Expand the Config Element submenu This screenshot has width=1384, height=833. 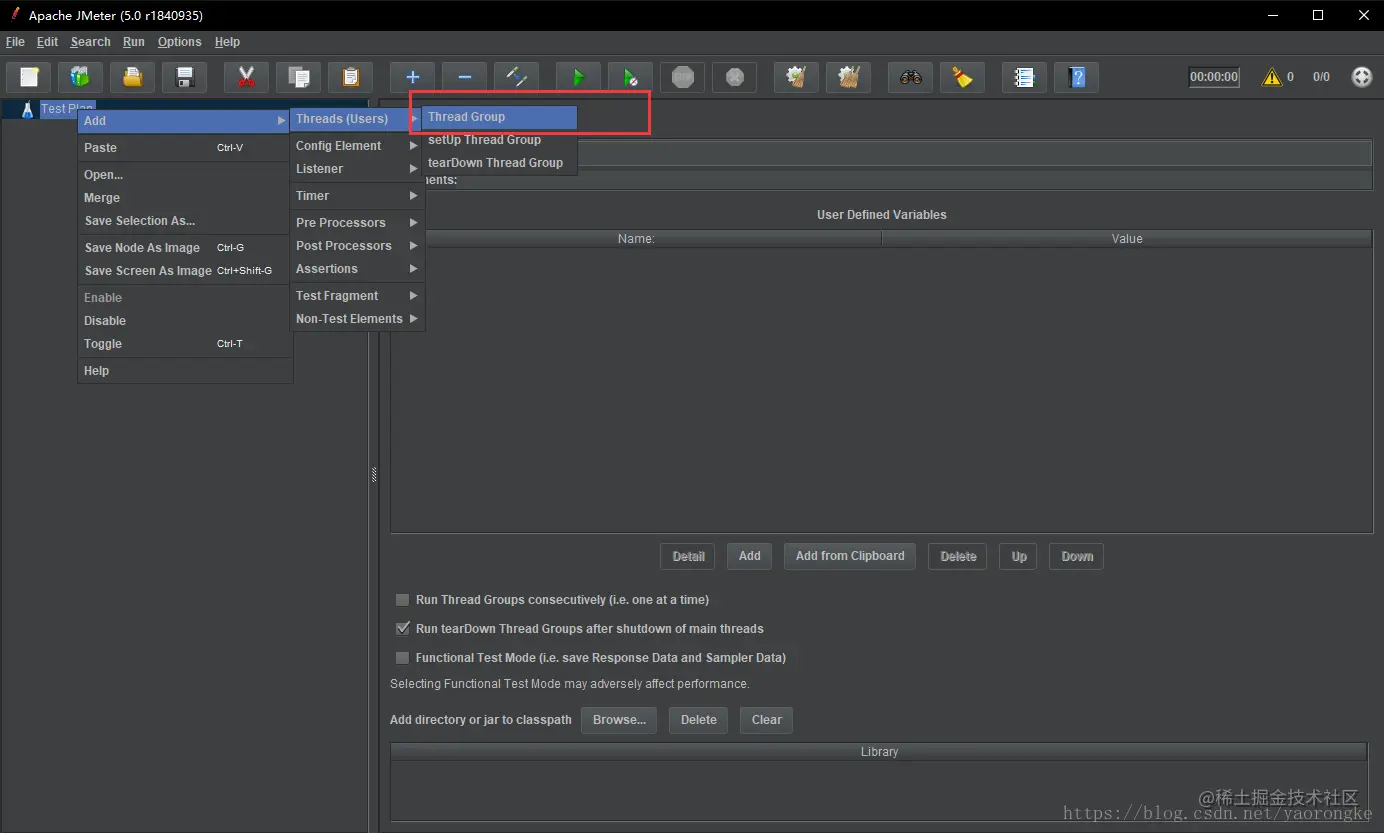click(x=357, y=146)
